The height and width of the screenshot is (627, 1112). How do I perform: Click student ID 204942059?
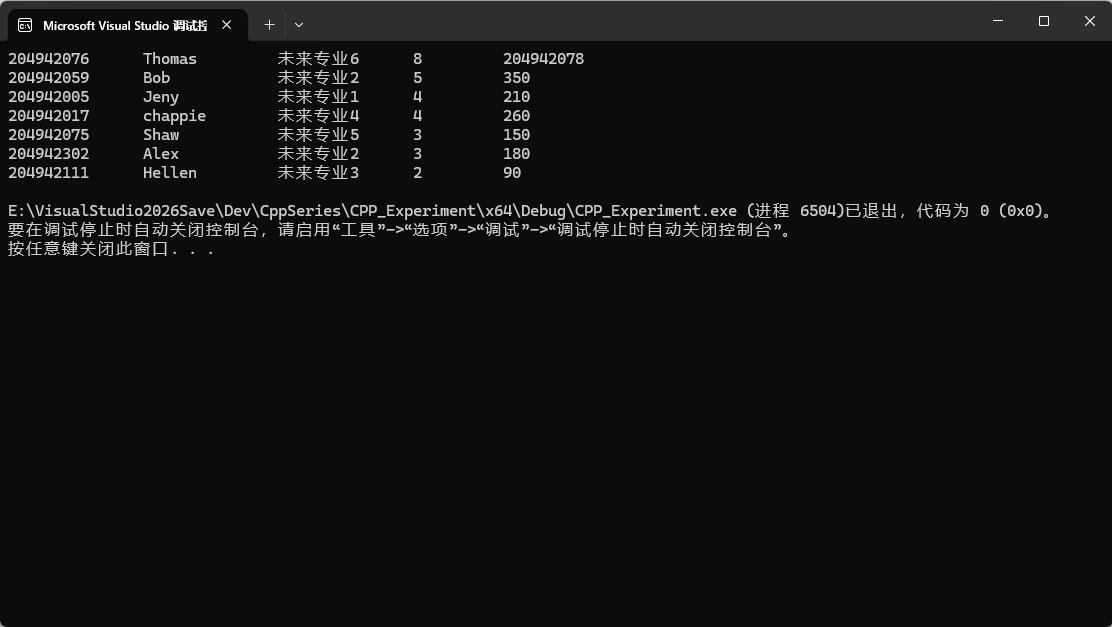pos(49,78)
